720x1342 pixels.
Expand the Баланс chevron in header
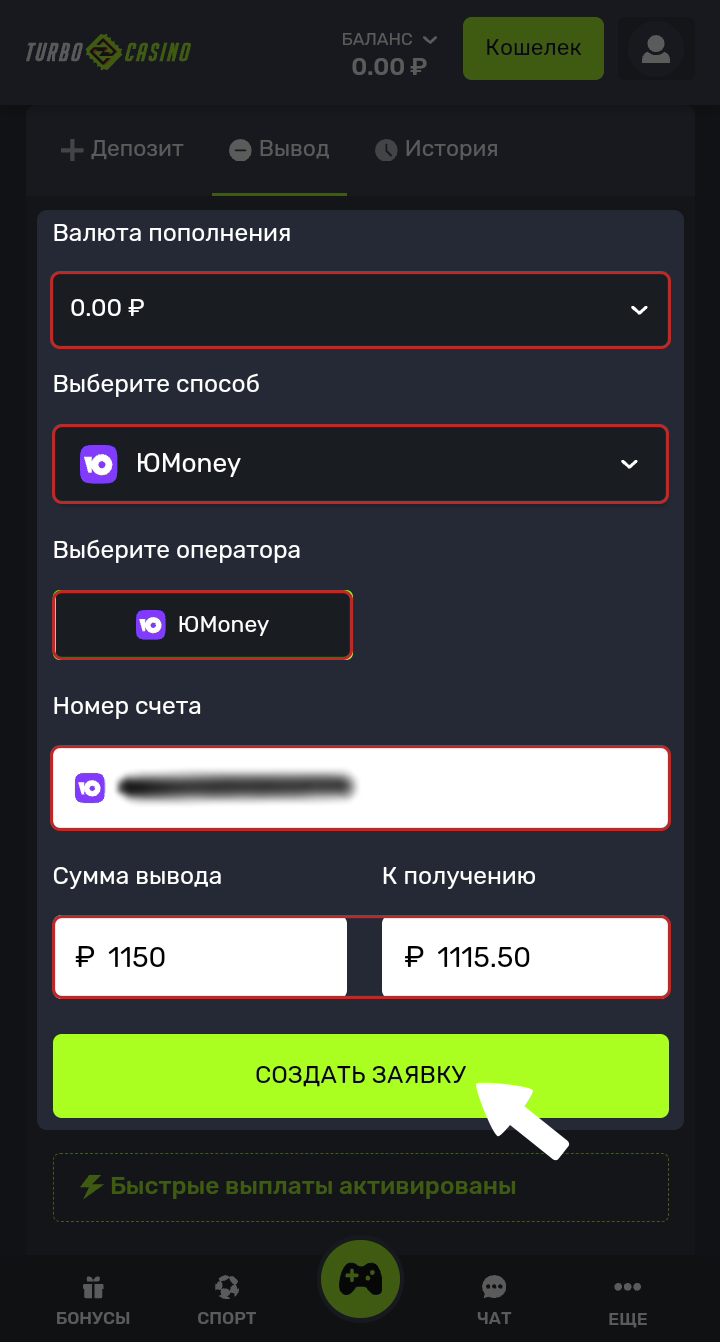pos(430,40)
